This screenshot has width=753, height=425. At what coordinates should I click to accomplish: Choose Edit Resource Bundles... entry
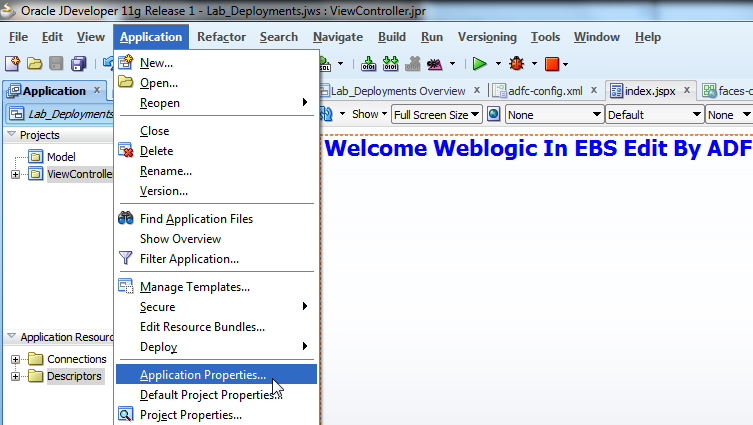(x=216, y=327)
